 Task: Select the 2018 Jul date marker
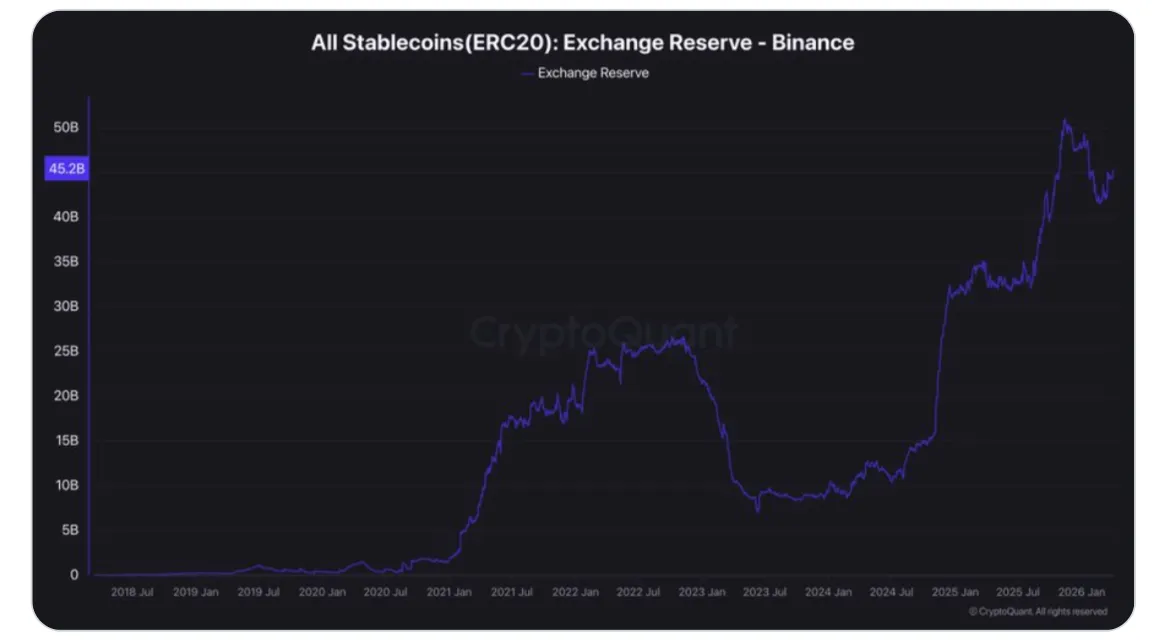point(132,592)
